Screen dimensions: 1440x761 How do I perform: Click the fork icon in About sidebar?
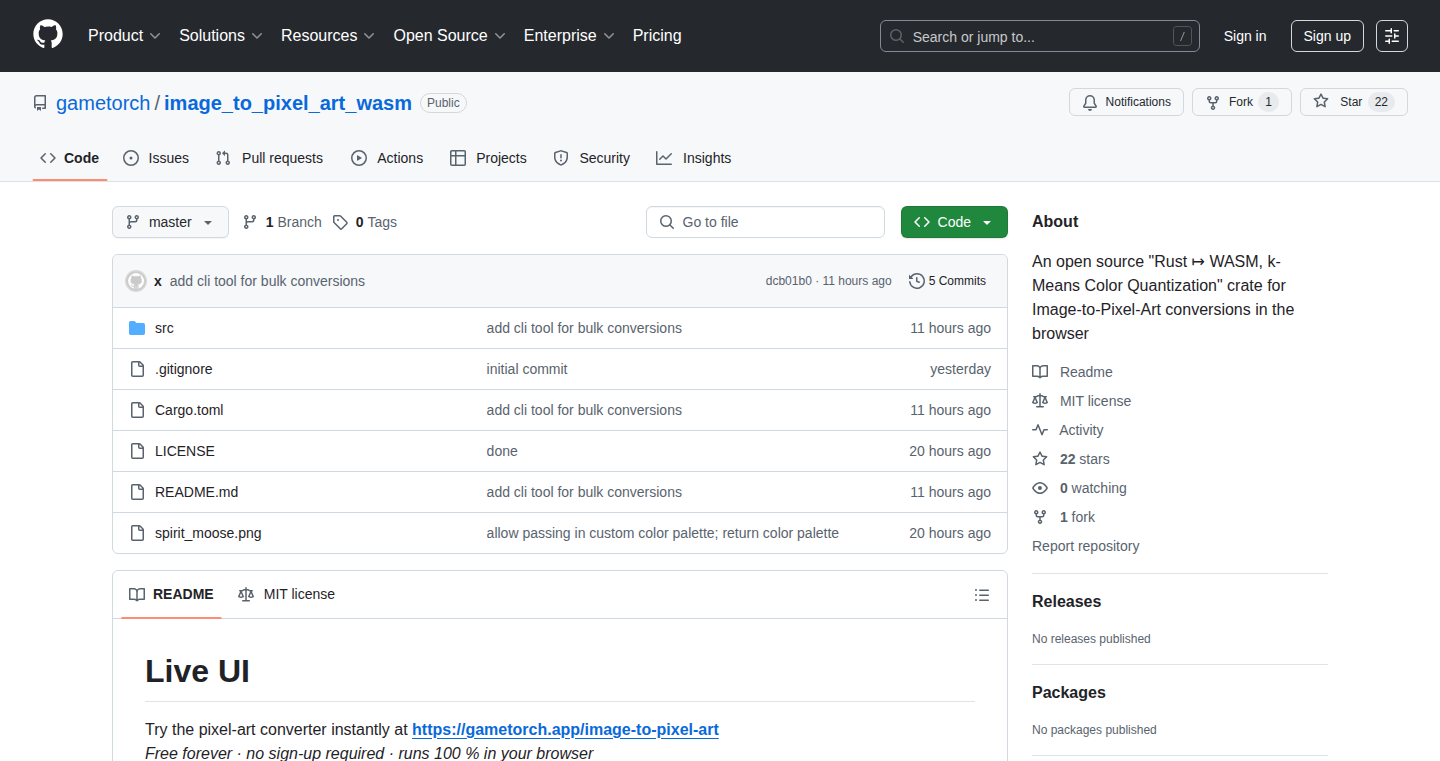[x=1040, y=517]
